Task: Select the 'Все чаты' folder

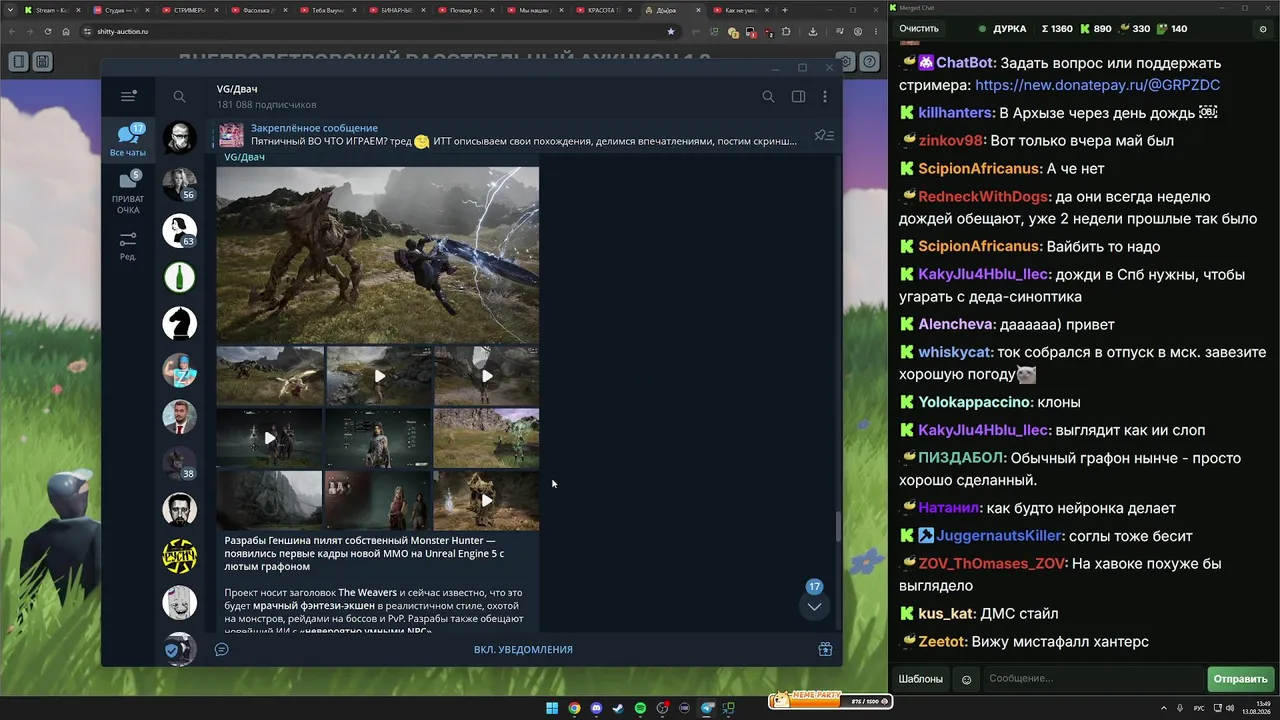Action: [x=128, y=140]
